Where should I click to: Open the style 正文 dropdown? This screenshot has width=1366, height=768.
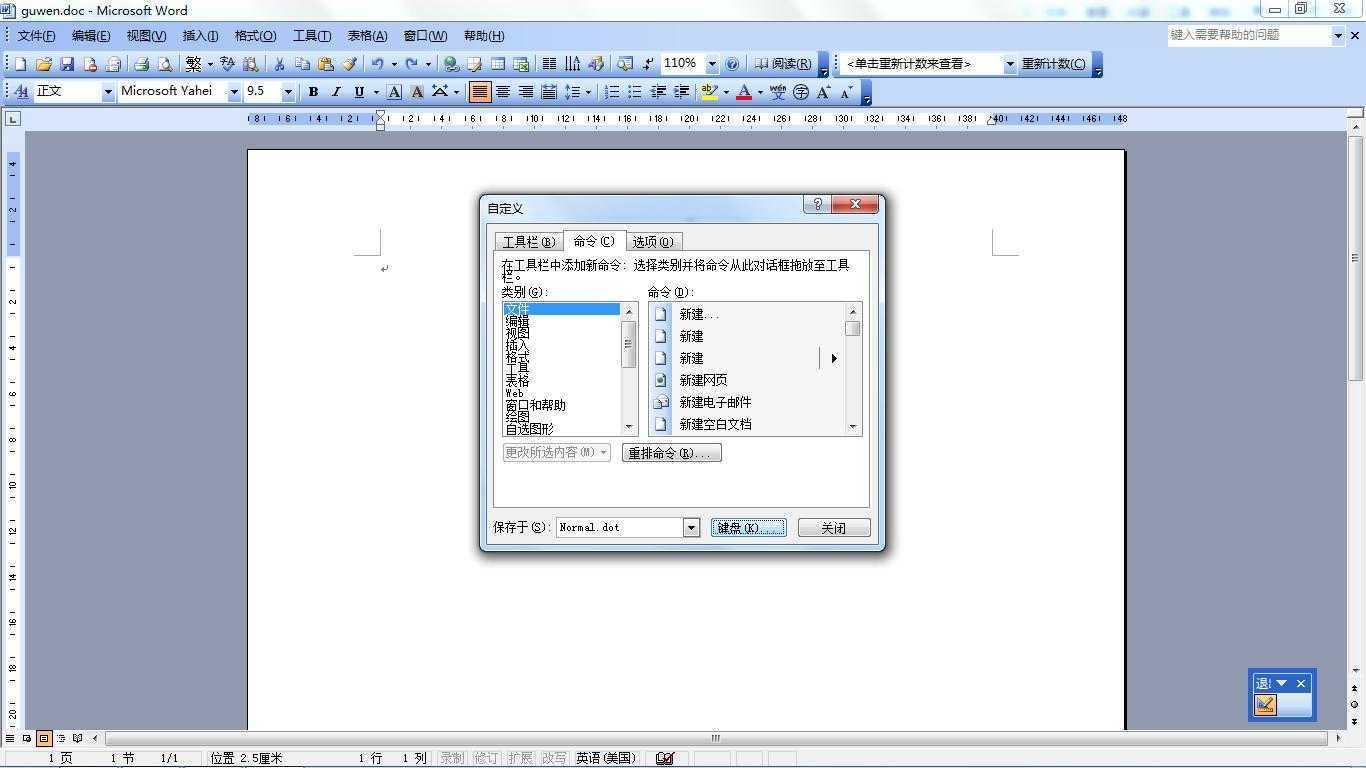(108, 92)
